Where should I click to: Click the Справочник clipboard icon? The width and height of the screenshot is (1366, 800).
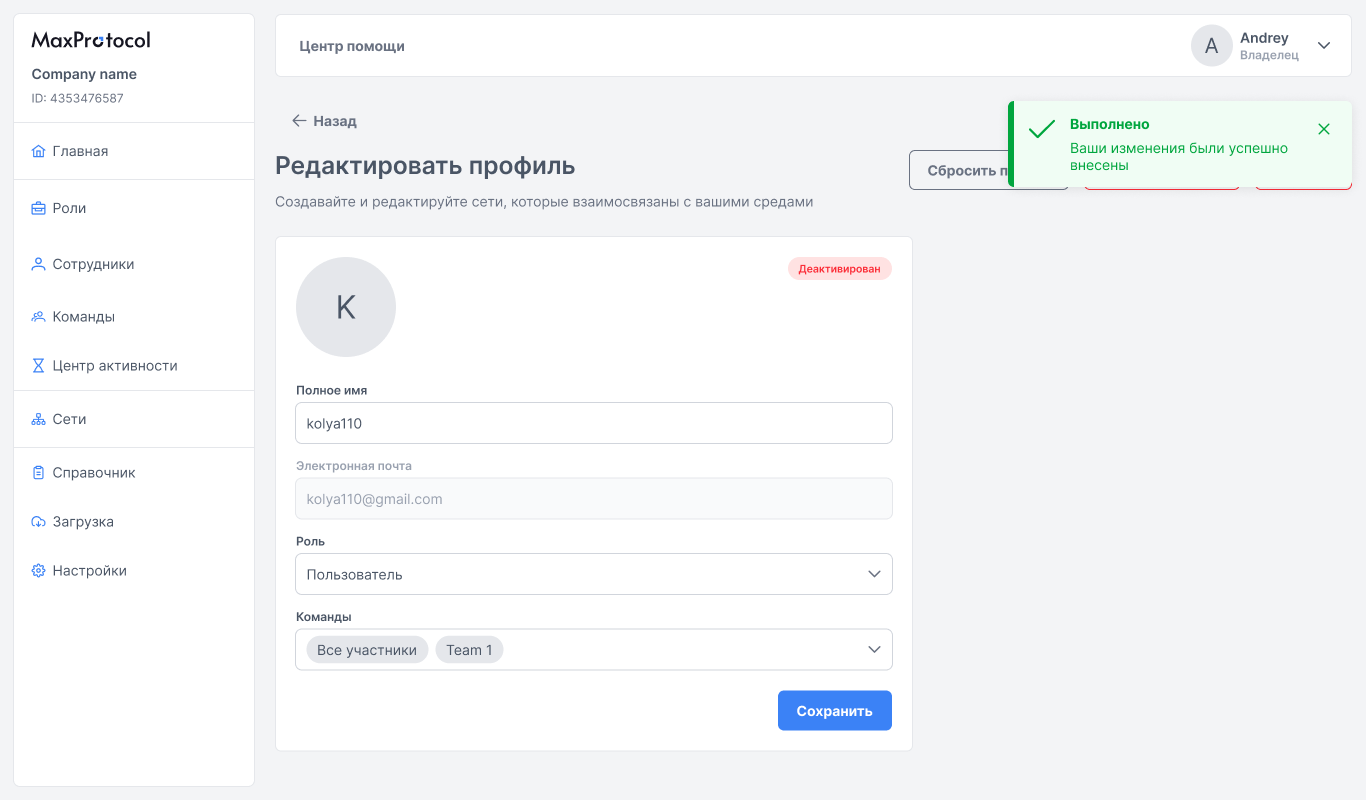pos(38,472)
